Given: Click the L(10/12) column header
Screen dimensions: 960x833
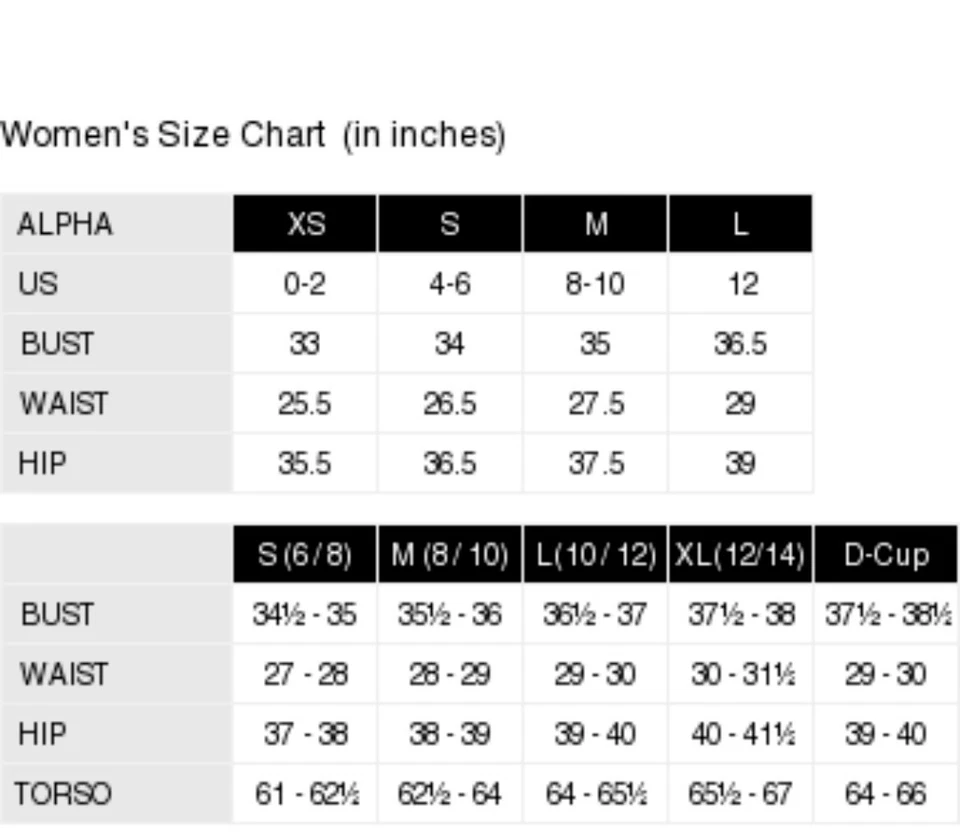Looking at the screenshot, I should (595, 554).
